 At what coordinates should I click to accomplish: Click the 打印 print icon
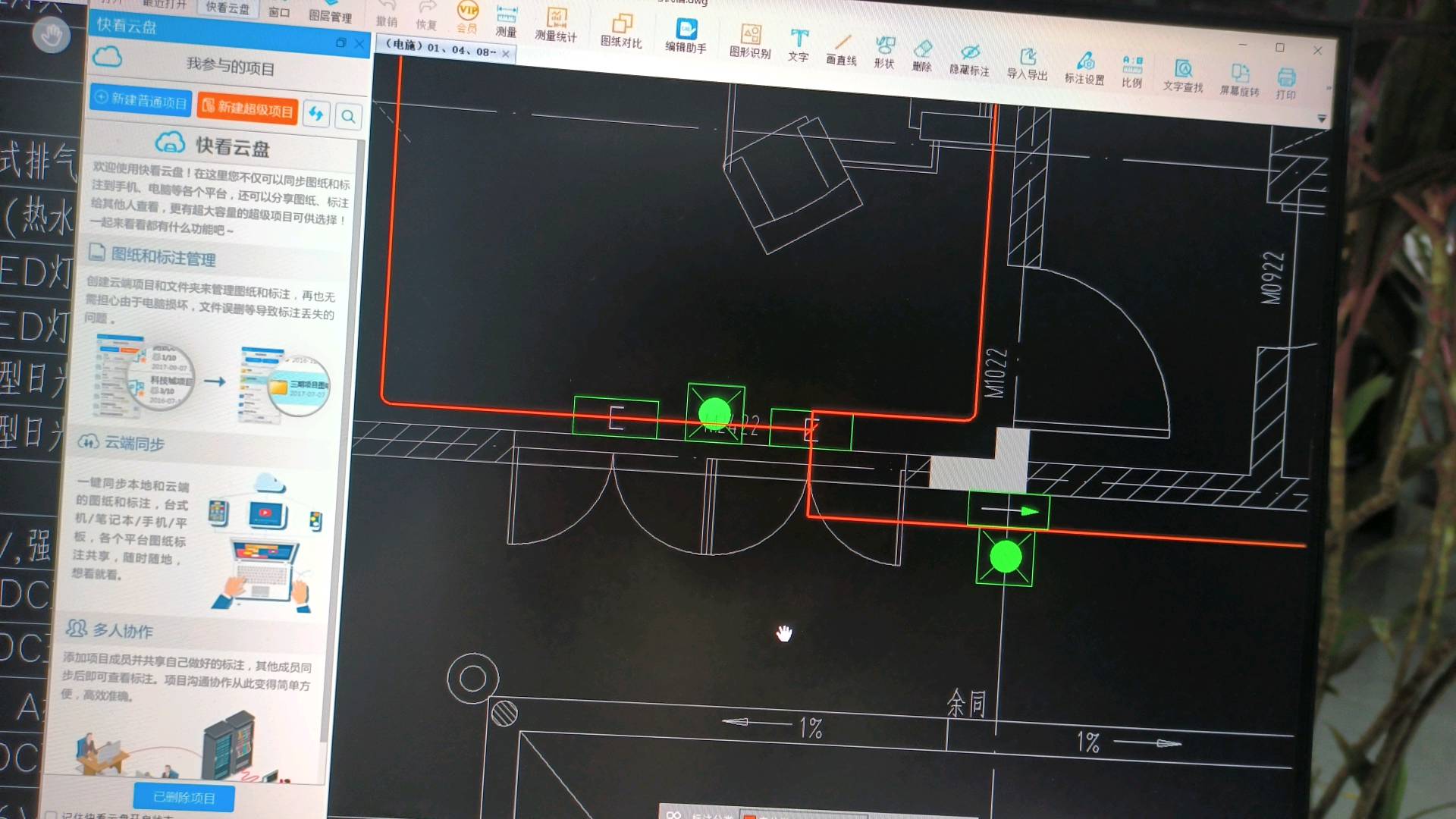[1286, 84]
